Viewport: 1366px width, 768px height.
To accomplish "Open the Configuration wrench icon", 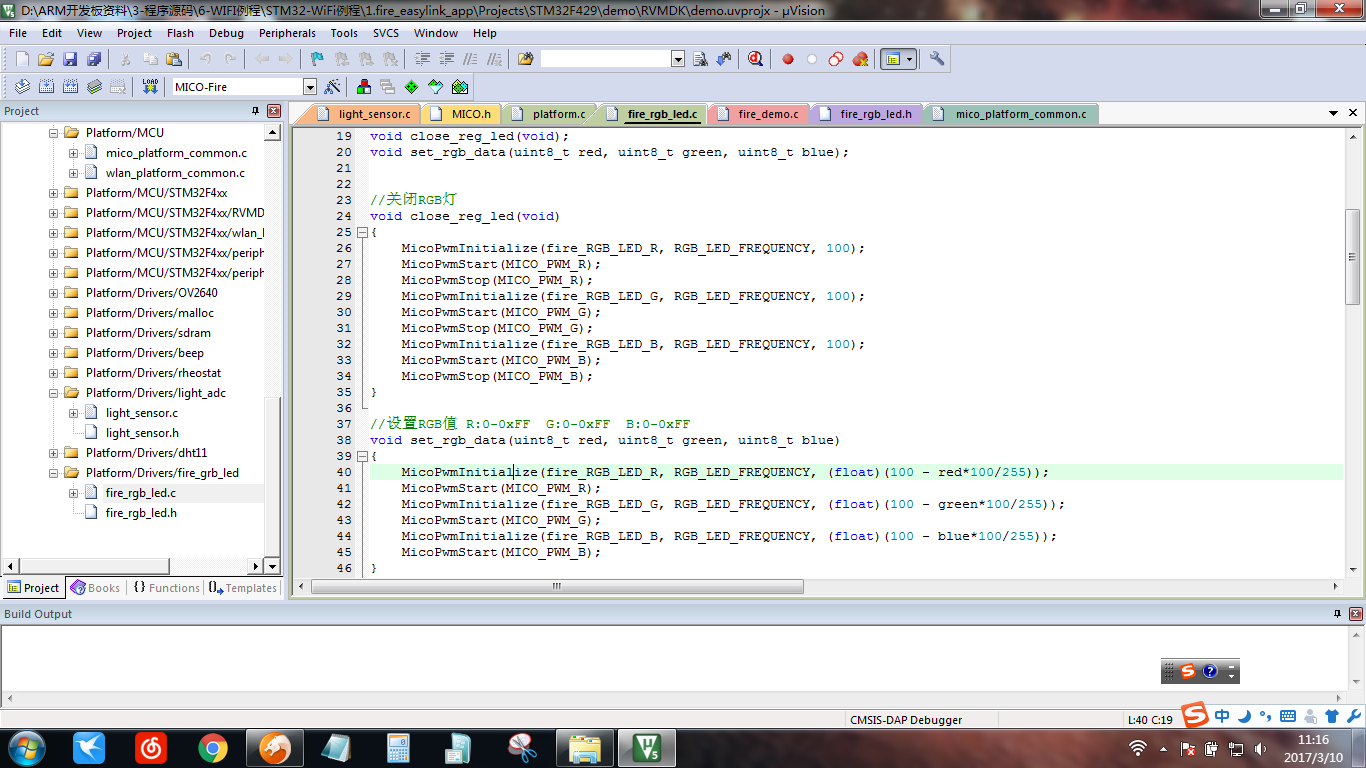I will coord(937,59).
